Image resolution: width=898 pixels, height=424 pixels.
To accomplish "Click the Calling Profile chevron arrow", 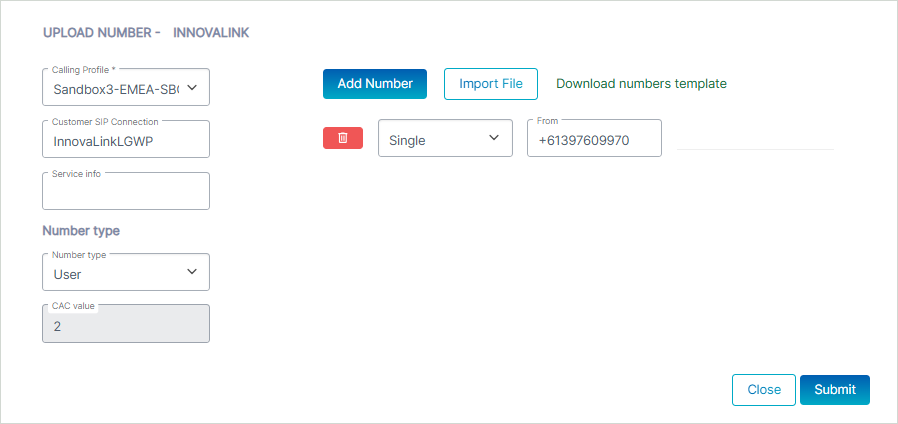I will (193, 88).
